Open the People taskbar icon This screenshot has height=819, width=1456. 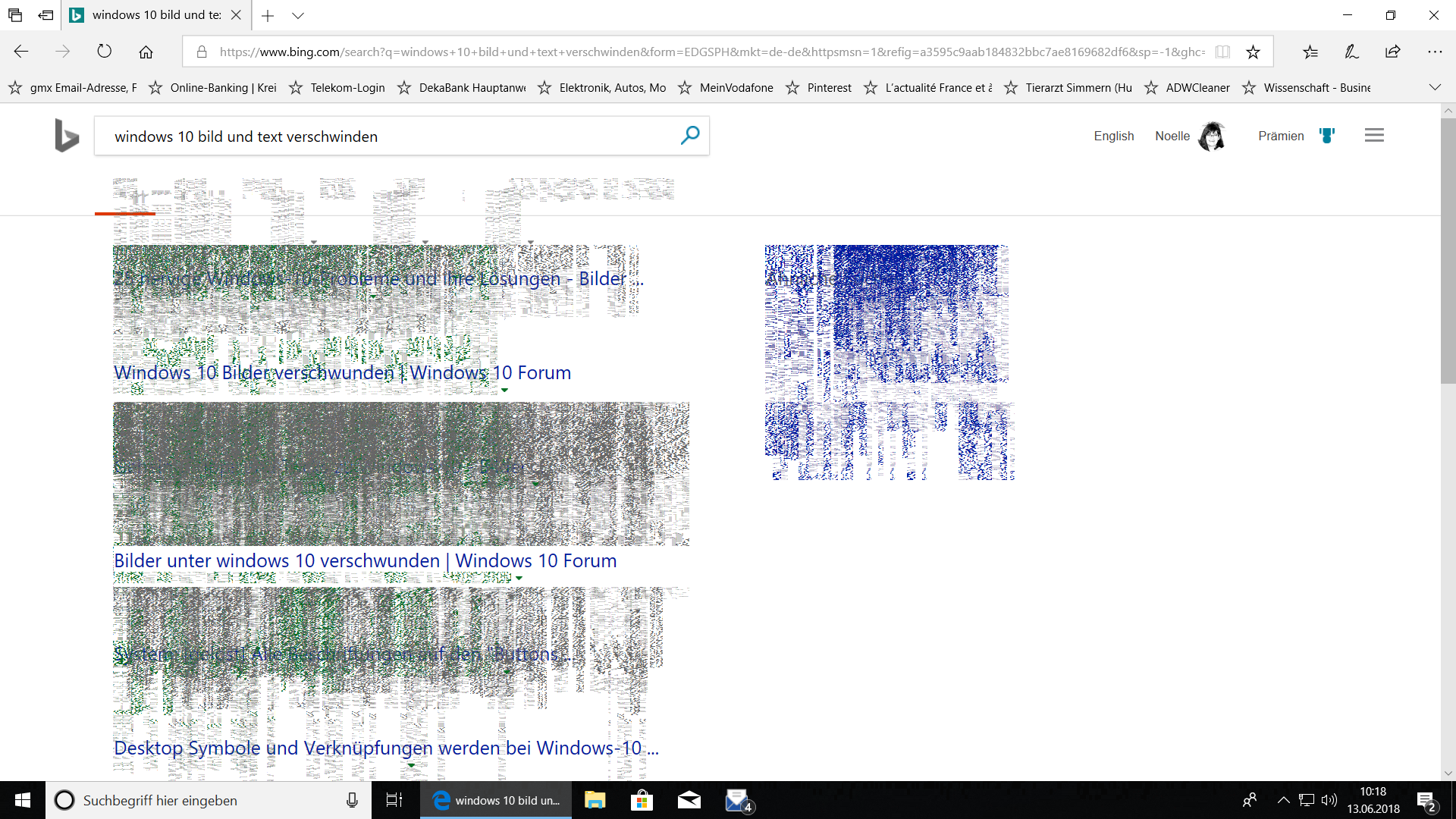click(x=1250, y=800)
